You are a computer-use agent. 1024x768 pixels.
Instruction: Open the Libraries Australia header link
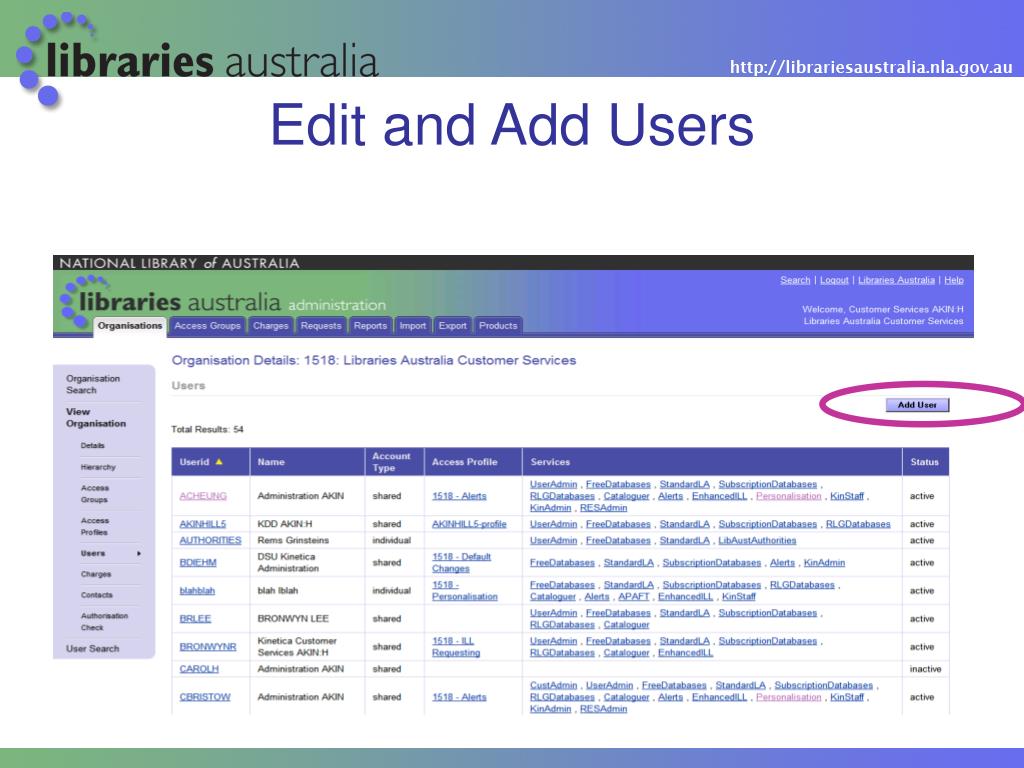coord(896,280)
